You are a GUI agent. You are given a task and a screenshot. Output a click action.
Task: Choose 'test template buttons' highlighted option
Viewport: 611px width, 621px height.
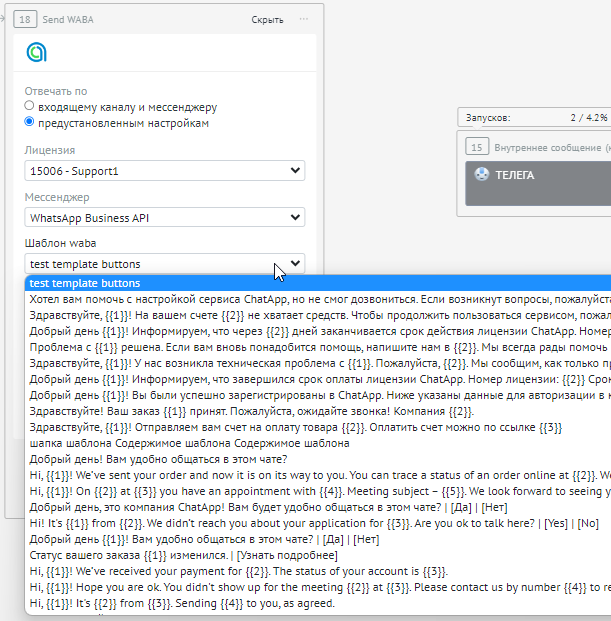pyautogui.click(x=85, y=284)
